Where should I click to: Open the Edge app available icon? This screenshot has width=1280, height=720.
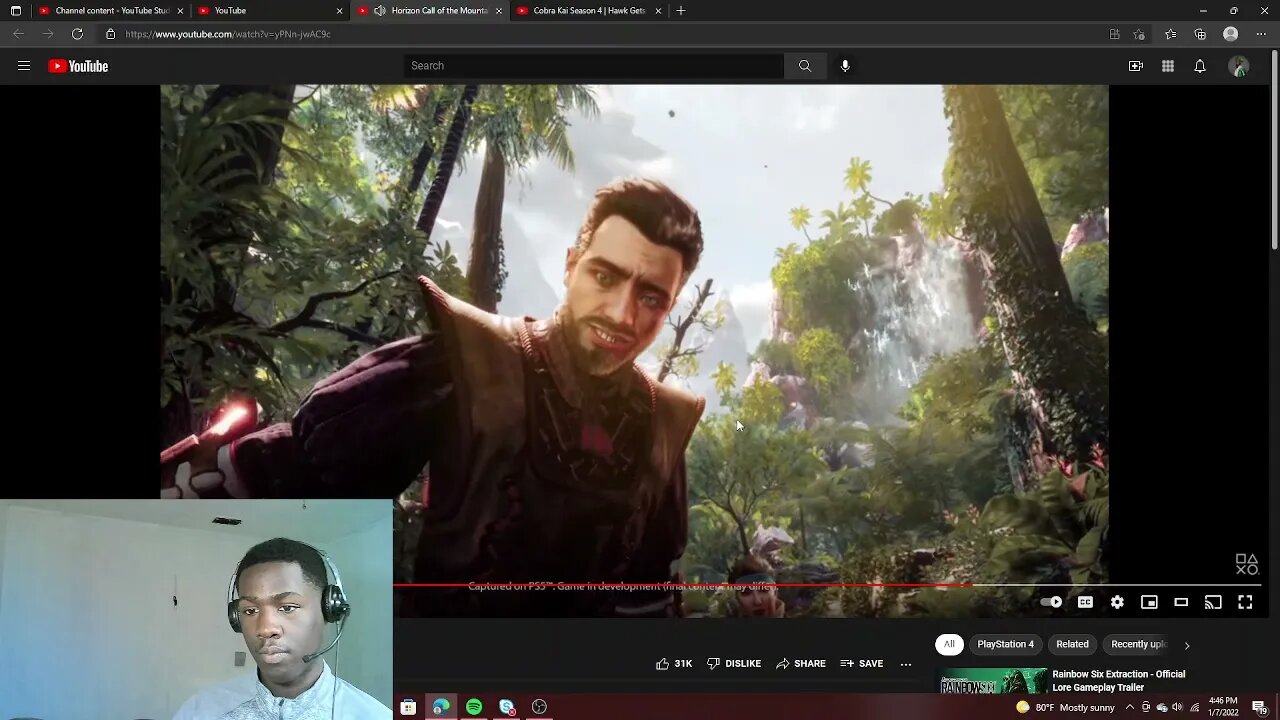1114,34
